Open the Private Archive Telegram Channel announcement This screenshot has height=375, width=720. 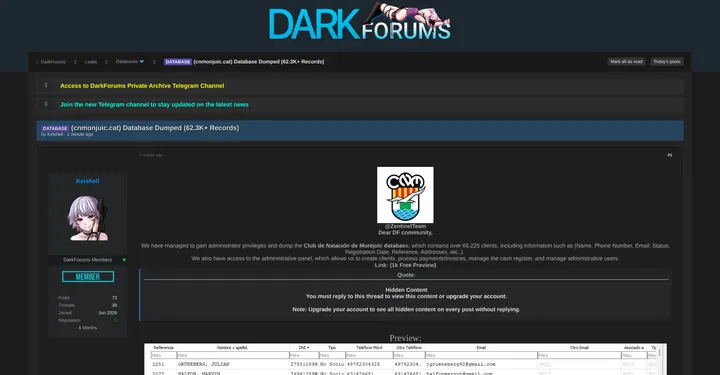tap(142, 86)
